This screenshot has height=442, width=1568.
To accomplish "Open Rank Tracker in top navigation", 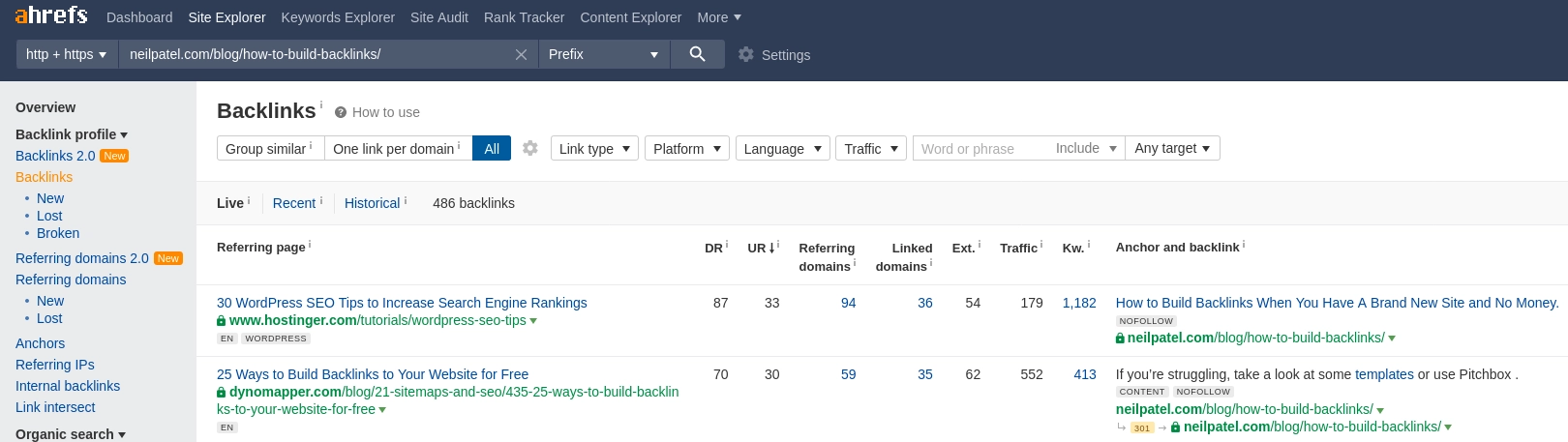I will coord(524,17).
